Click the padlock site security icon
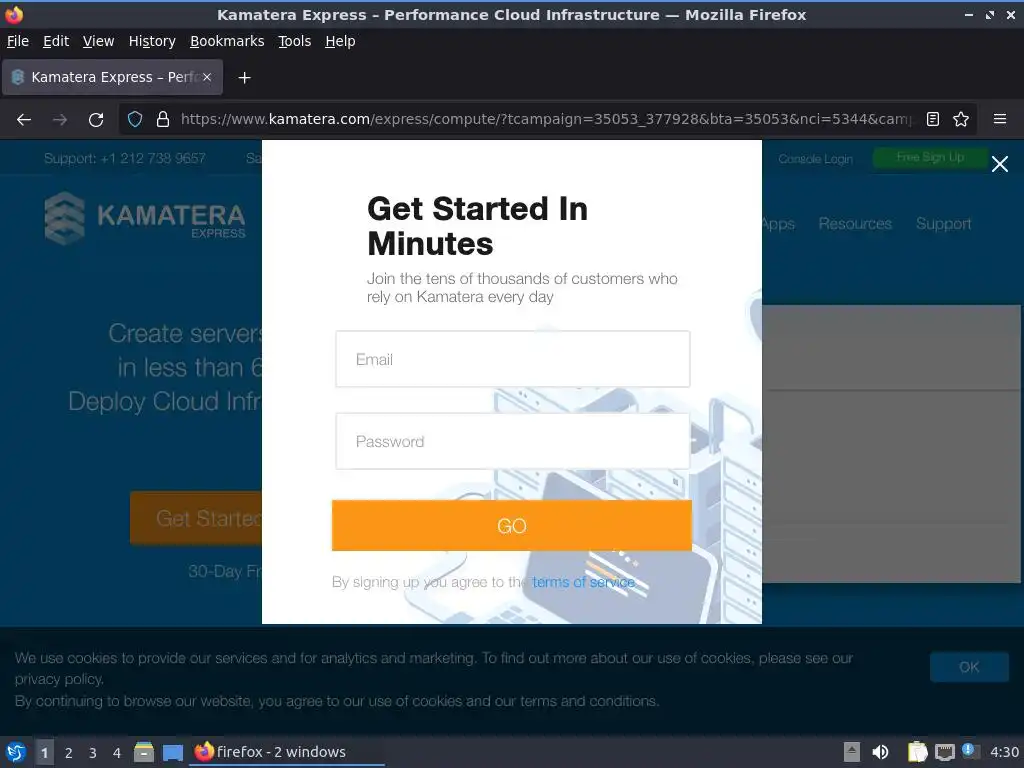This screenshot has height=768, width=1024. pos(163,120)
